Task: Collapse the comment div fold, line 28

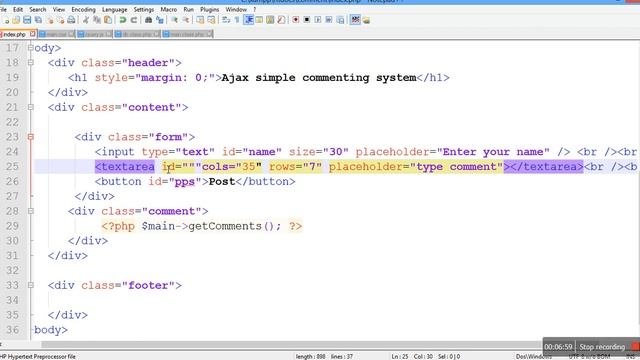Action: [x=31, y=211]
